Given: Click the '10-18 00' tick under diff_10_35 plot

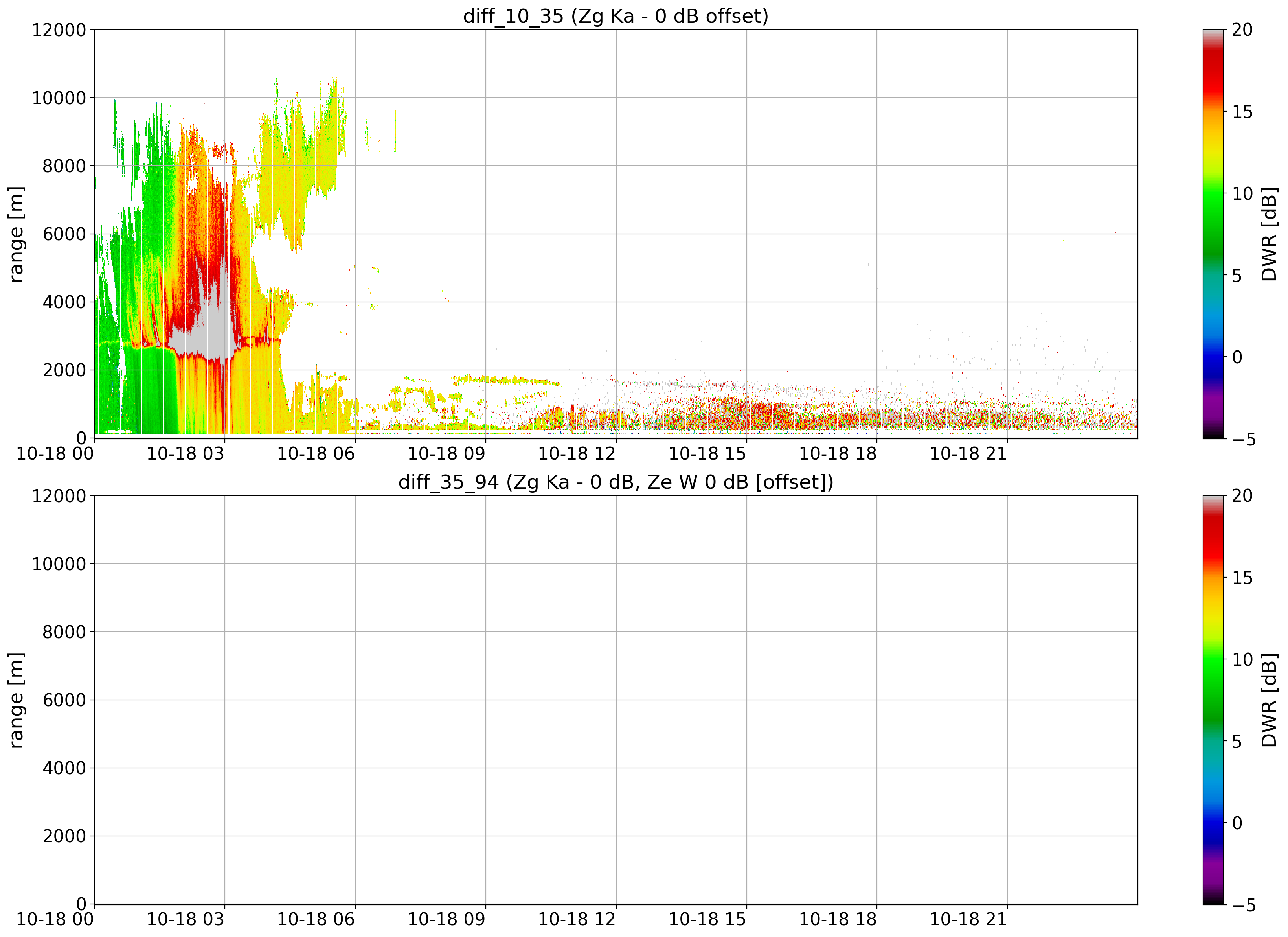Looking at the screenshot, I should [55, 453].
